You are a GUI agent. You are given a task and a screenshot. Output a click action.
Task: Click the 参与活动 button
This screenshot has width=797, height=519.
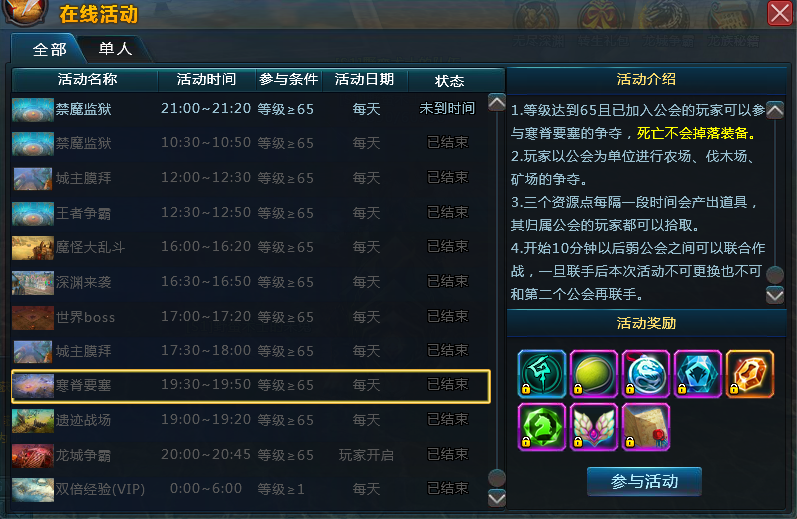(x=645, y=481)
